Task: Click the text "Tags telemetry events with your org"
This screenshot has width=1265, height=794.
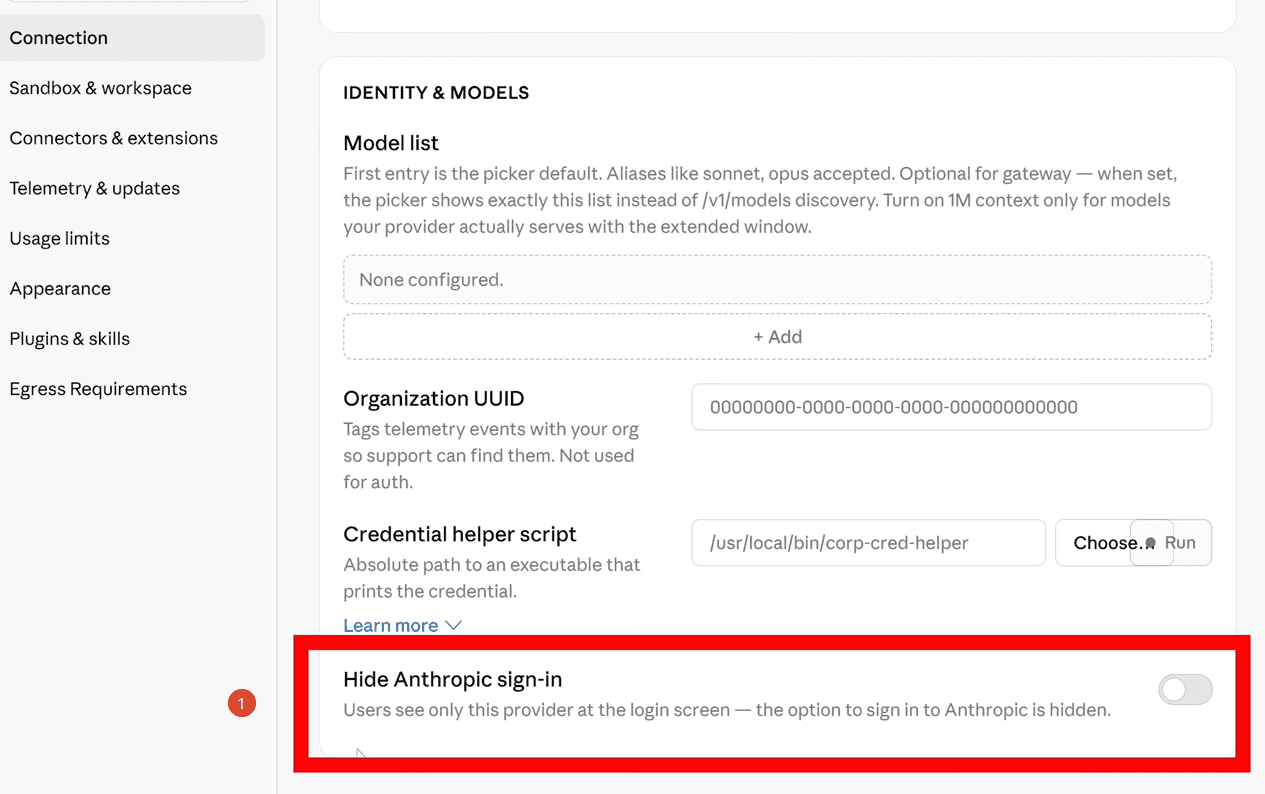Action: click(491, 429)
